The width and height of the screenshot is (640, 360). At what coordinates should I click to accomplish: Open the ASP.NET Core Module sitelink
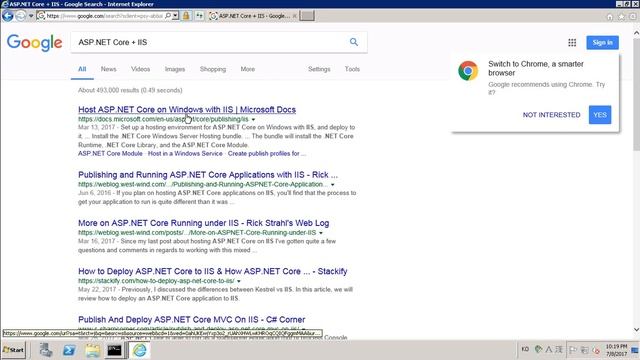pos(110,153)
